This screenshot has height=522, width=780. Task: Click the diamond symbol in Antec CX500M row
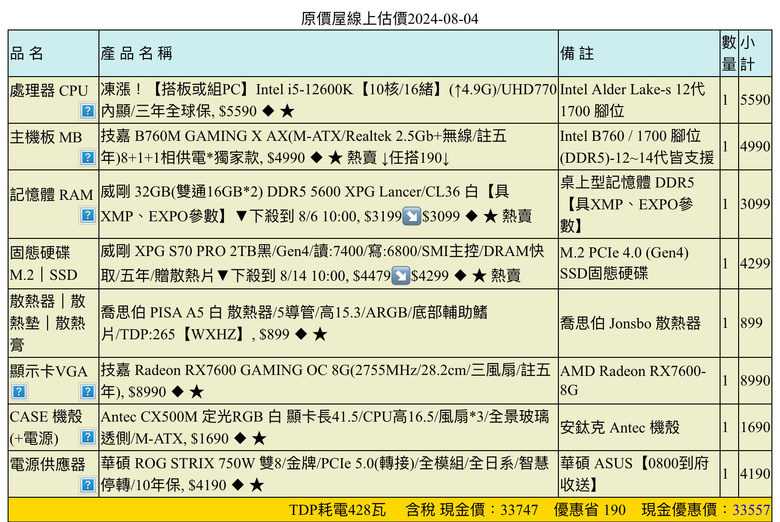tap(240, 438)
